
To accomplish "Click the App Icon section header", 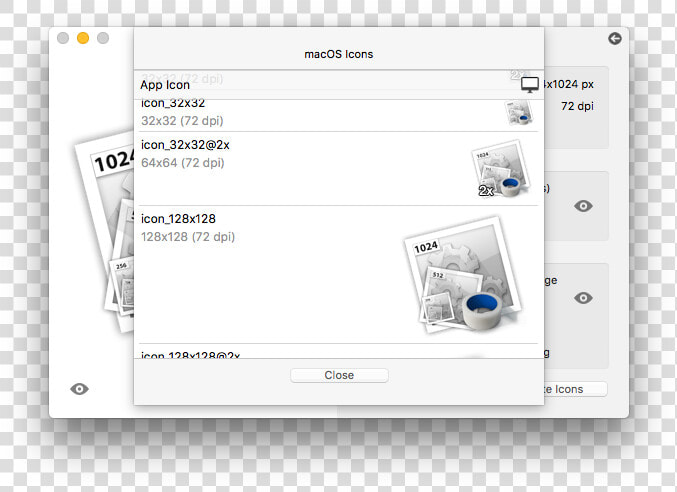I will tap(338, 85).
